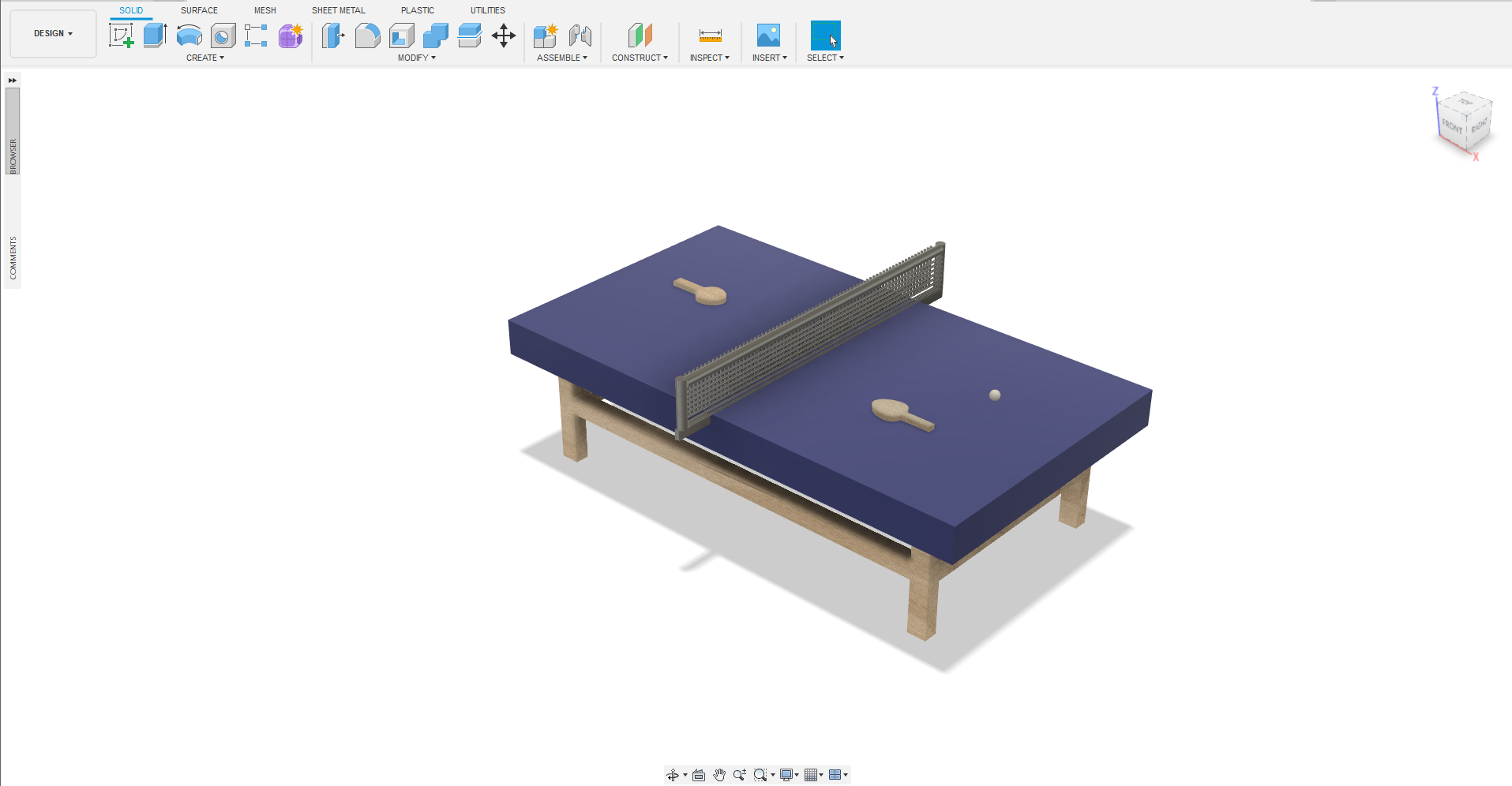Click the Insert Canvas icon
Viewport: 1512px width, 786px height.
768,34
